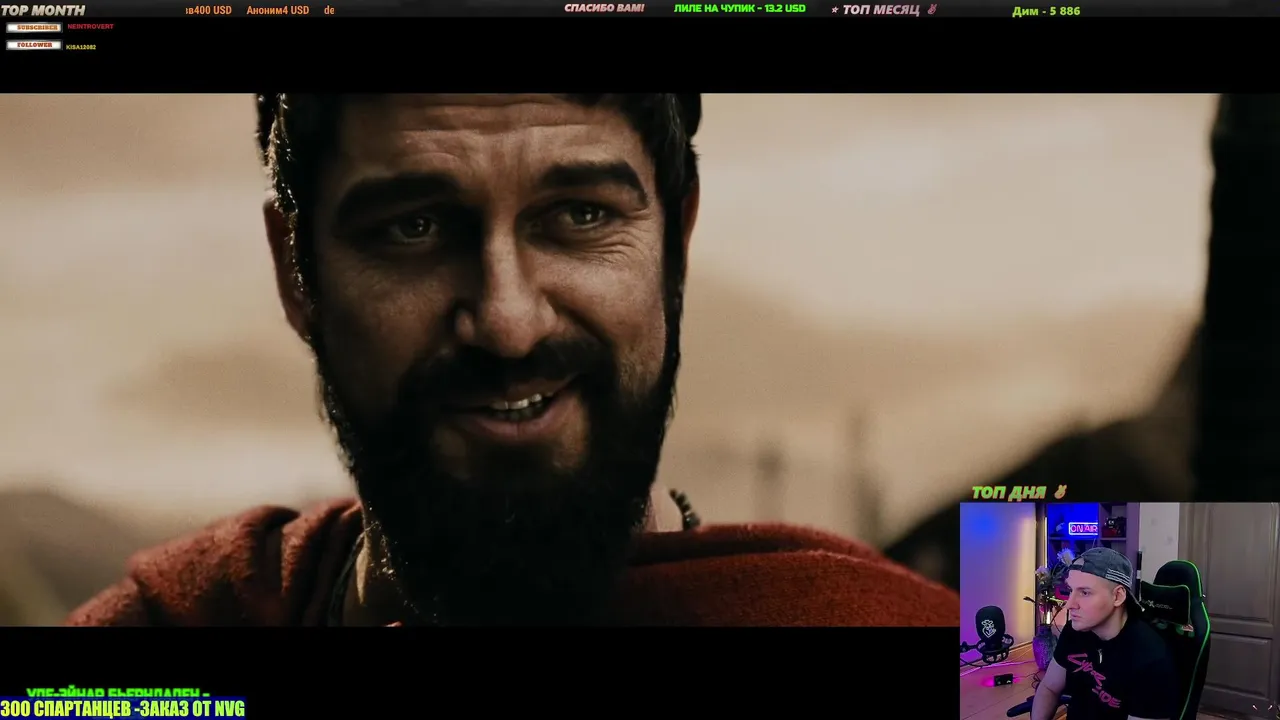The width and height of the screenshot is (1280, 720).
Task: Click the 'ТОП ДНЯ' label above webcam
Action: click(x=1009, y=492)
